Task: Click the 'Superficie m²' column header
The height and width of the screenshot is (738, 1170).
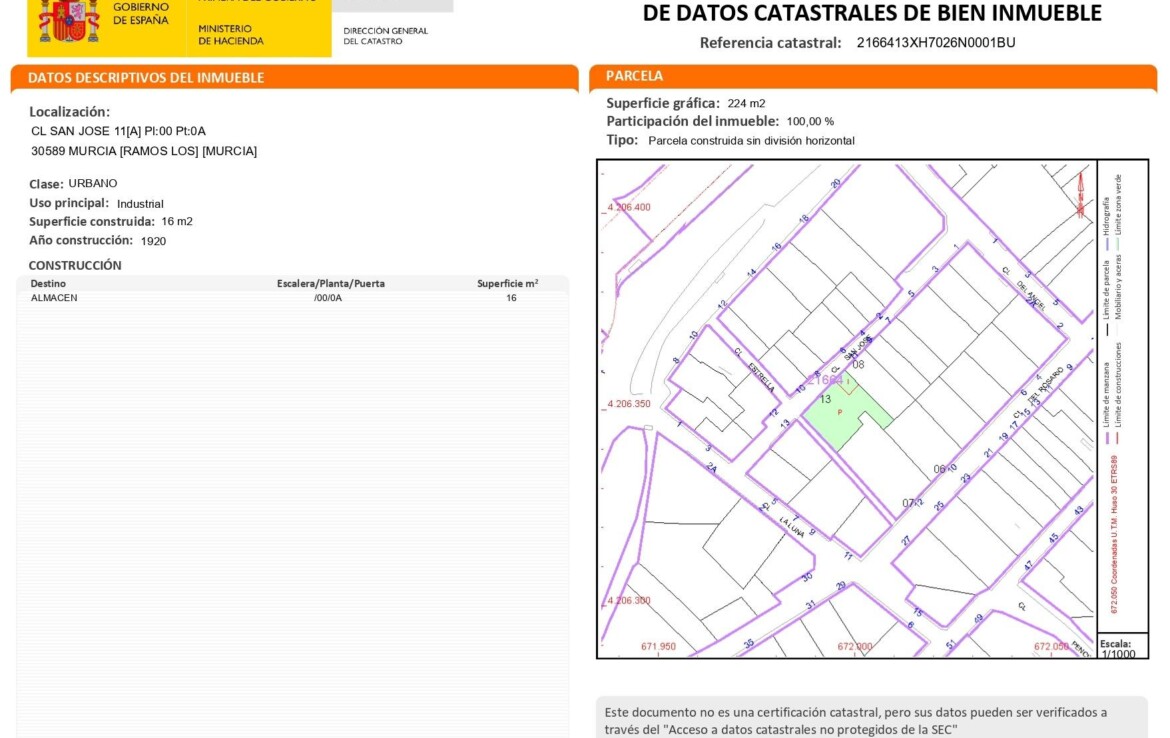Action: [x=507, y=283]
